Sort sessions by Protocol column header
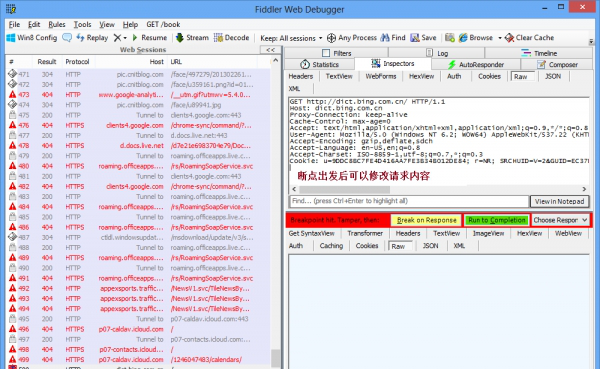The height and width of the screenshot is (383, 600). click(77, 62)
